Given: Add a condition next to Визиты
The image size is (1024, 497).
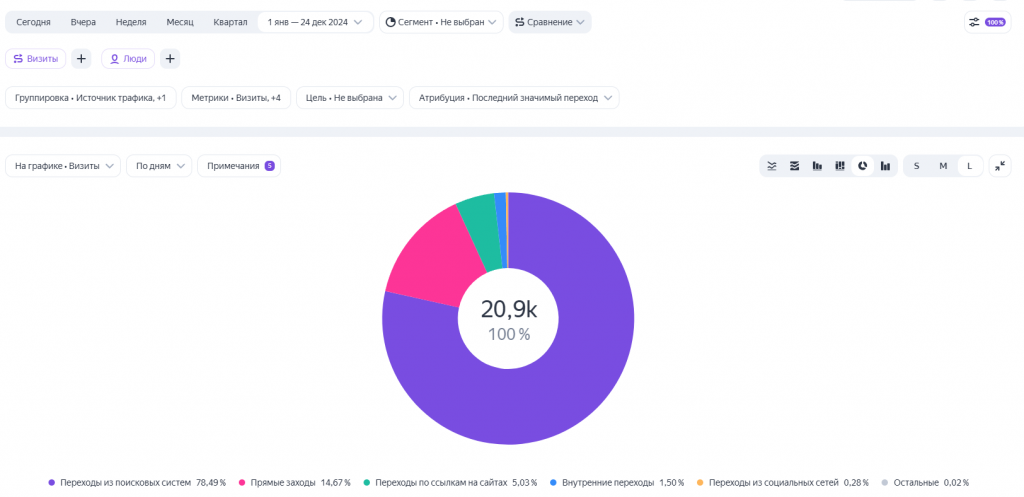Looking at the screenshot, I should point(81,59).
